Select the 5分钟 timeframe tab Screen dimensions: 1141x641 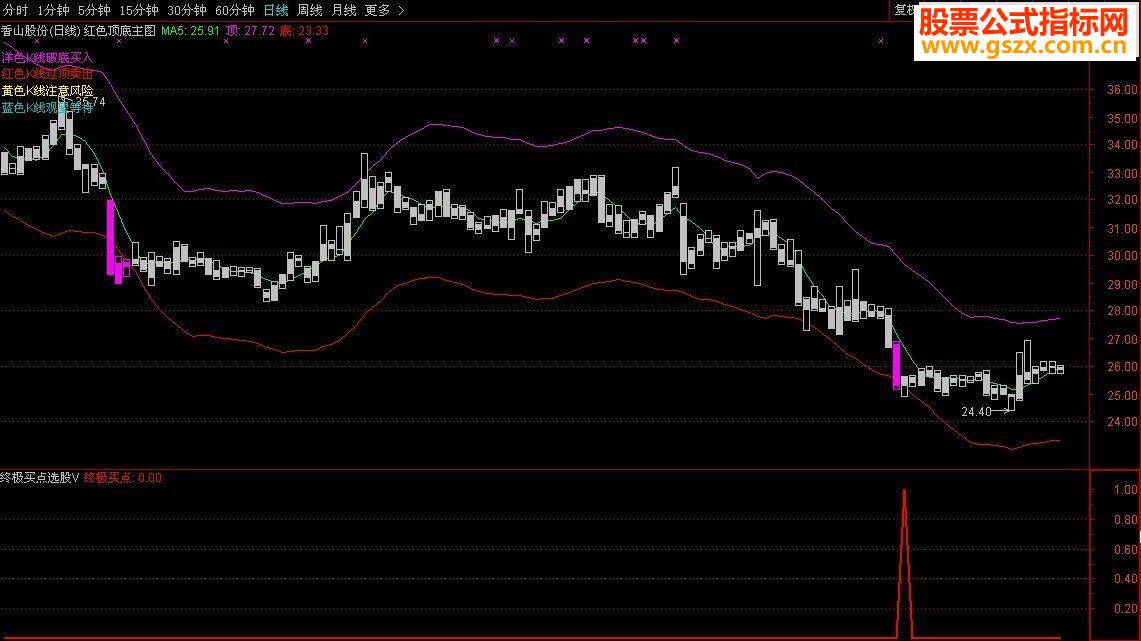coord(94,10)
